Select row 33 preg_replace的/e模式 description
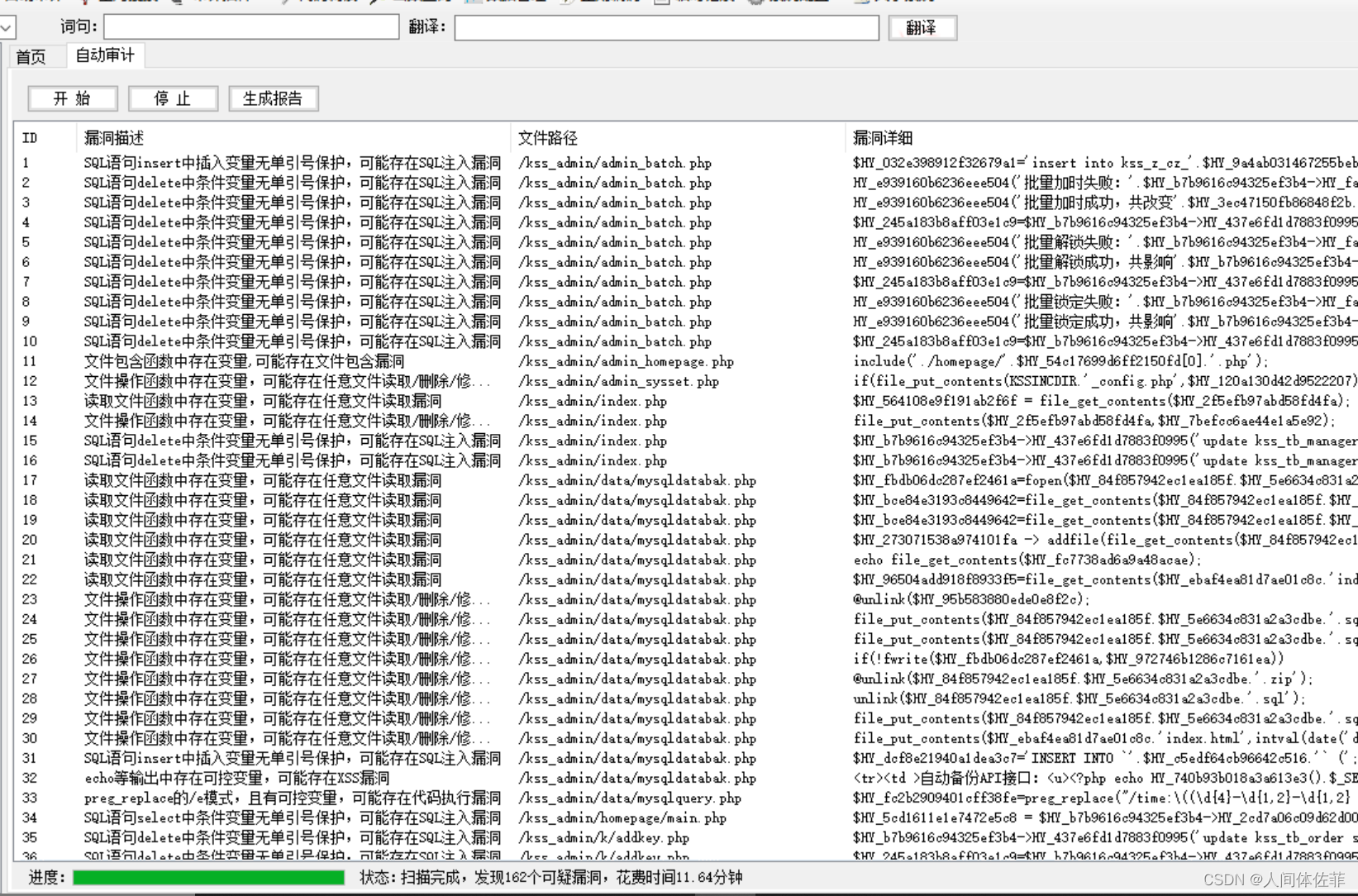1358x896 pixels. click(x=293, y=798)
